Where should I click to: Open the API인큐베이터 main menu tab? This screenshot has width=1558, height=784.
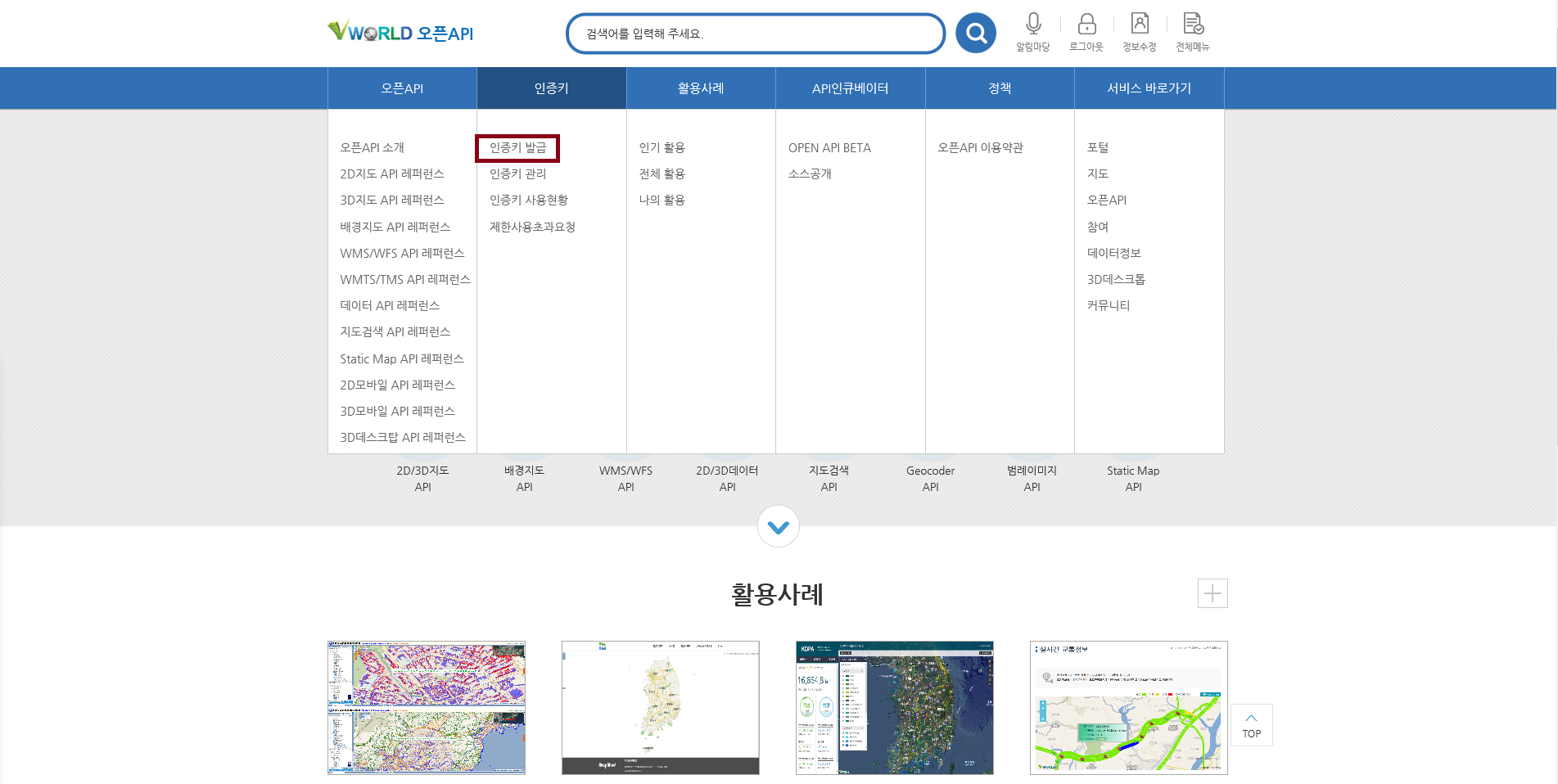(x=851, y=88)
